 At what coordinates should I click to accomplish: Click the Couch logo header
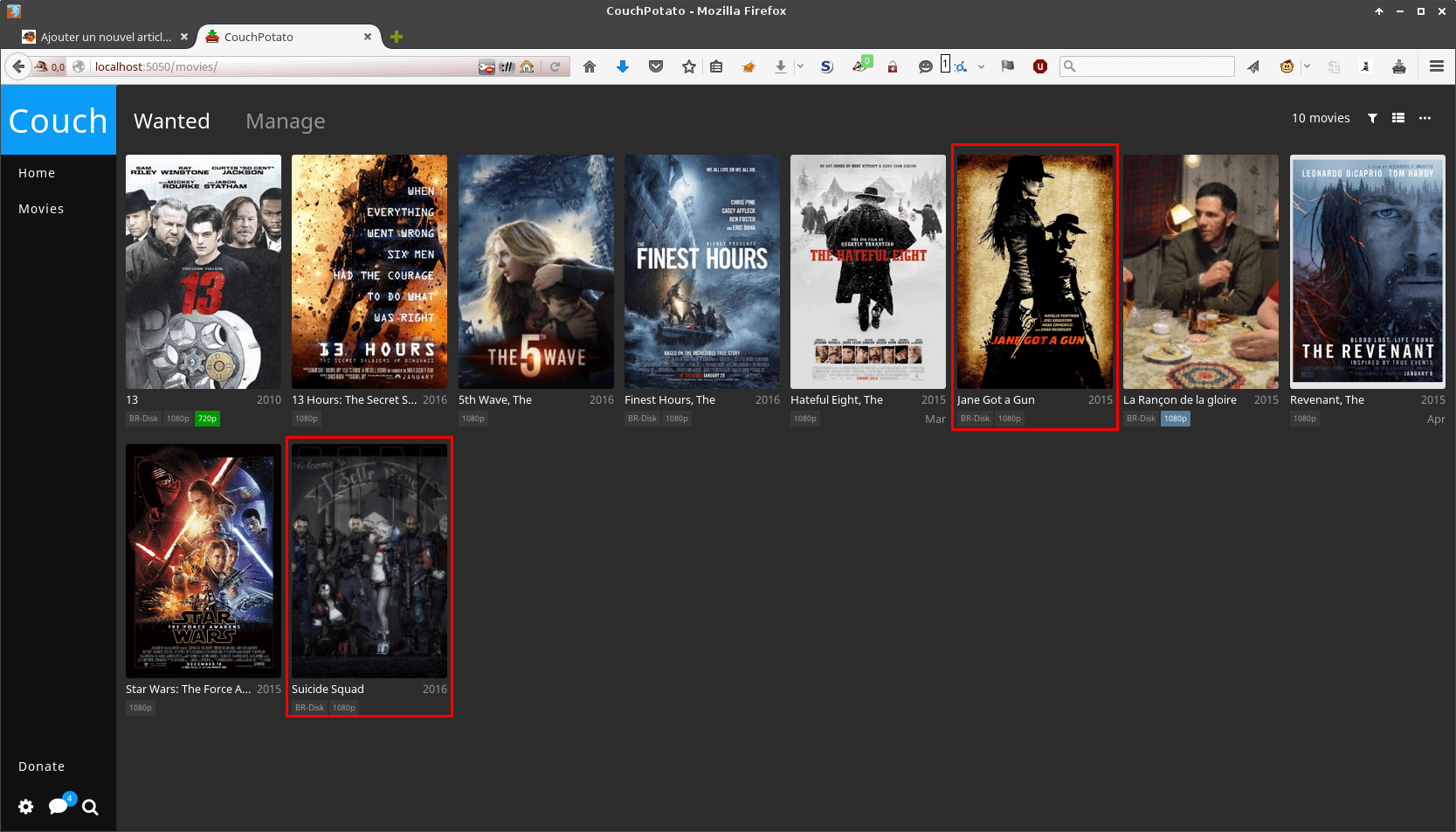(59, 121)
